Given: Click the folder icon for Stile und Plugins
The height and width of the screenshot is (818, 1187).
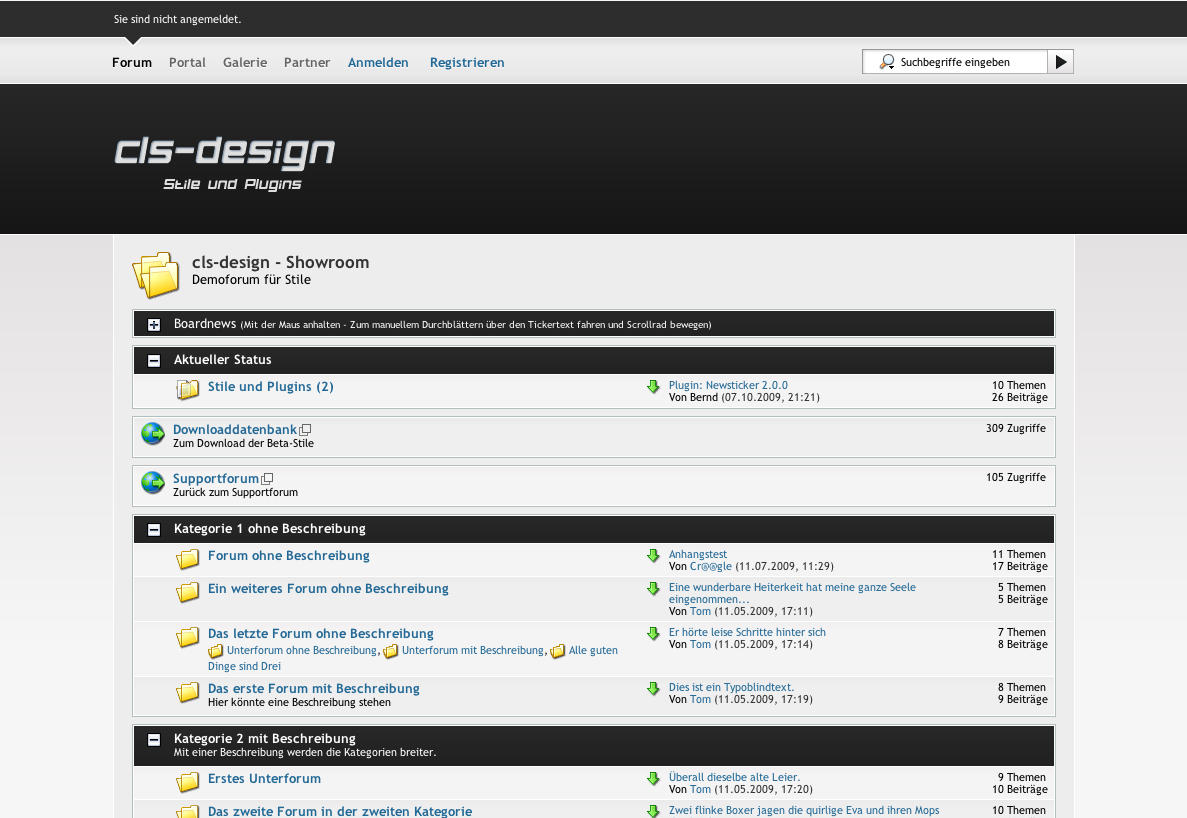Looking at the screenshot, I should tap(188, 389).
